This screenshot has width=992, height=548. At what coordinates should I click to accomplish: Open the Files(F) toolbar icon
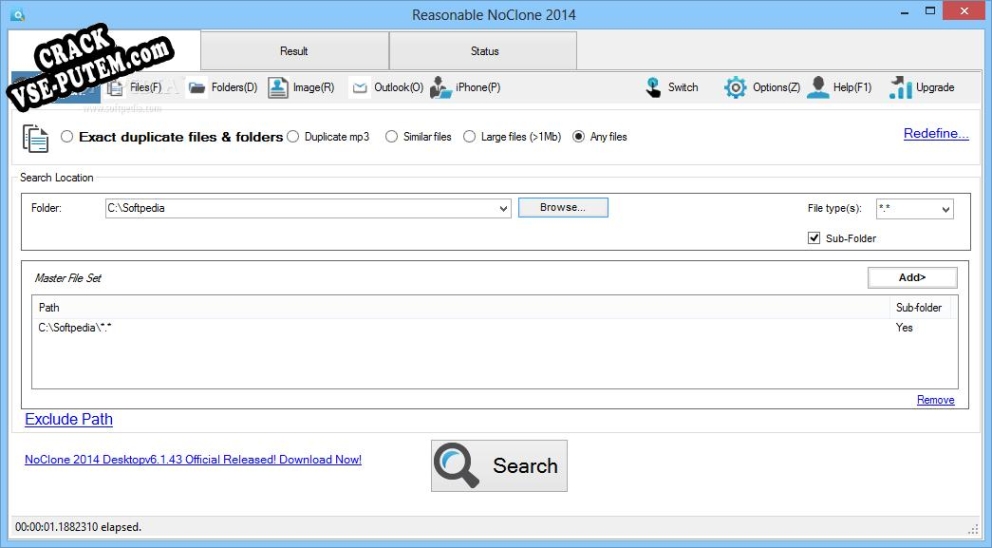[115, 88]
